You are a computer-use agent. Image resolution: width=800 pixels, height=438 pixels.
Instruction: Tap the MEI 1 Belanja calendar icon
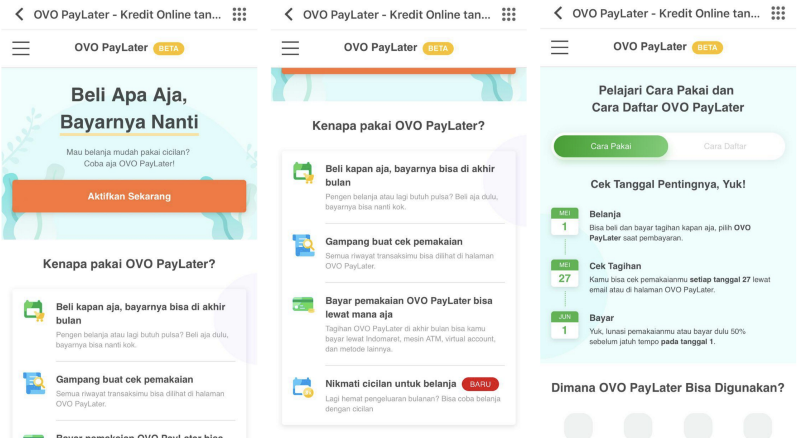click(x=565, y=222)
